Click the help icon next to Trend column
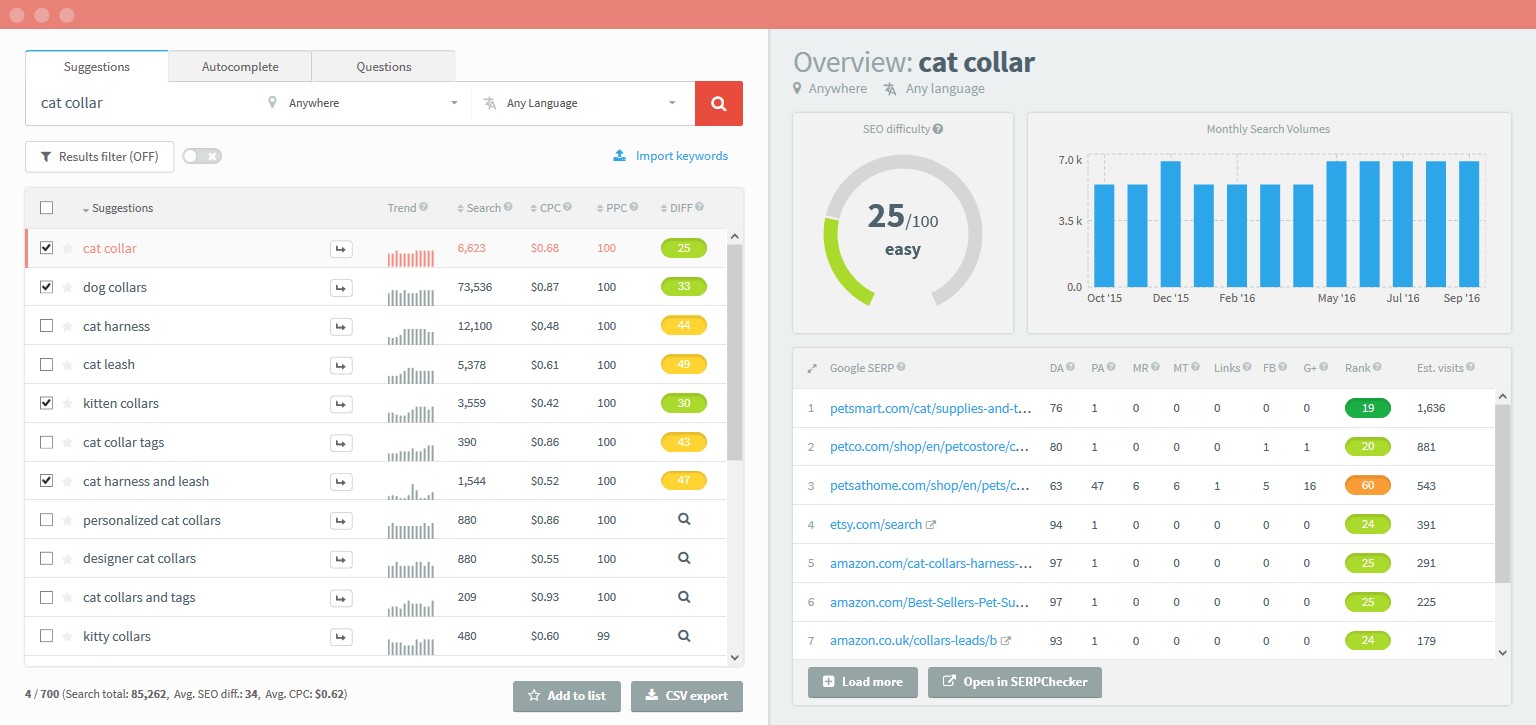The width and height of the screenshot is (1536, 725). click(422, 207)
